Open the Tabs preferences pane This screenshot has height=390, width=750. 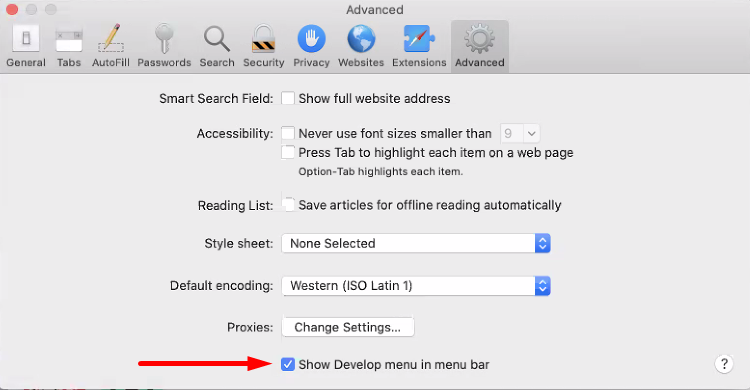click(69, 46)
